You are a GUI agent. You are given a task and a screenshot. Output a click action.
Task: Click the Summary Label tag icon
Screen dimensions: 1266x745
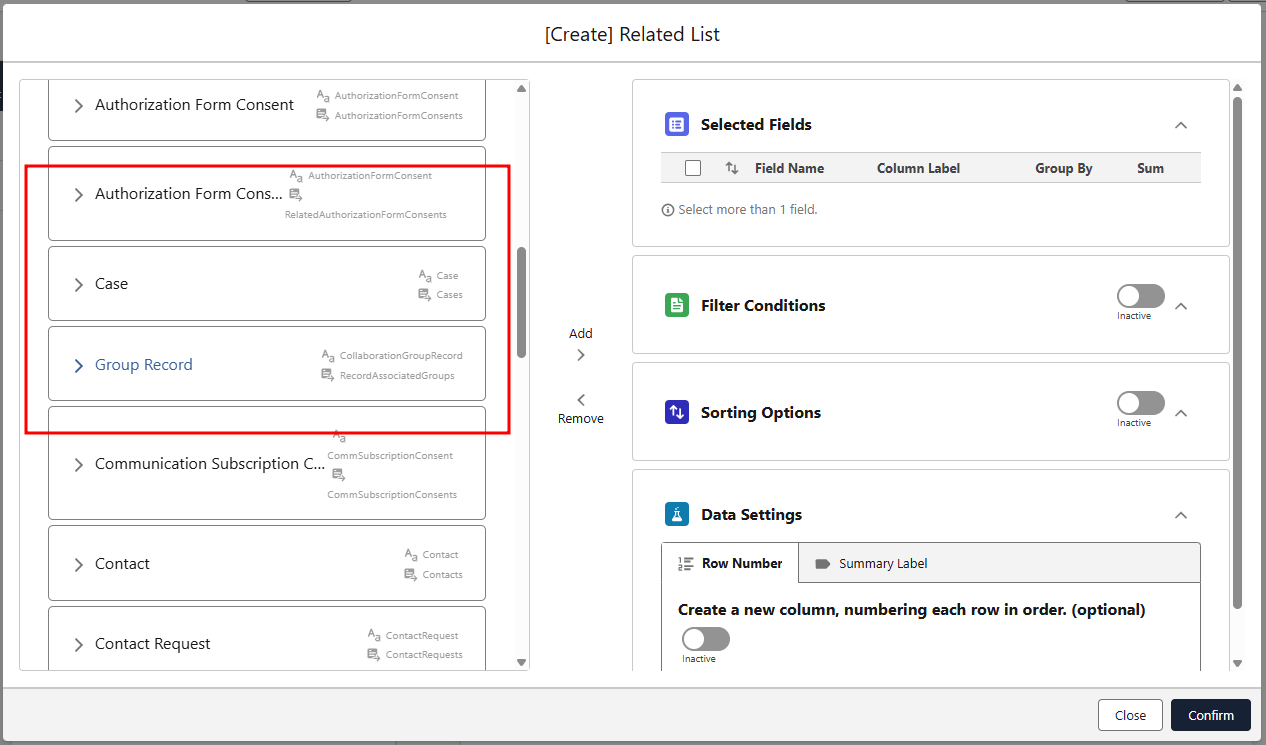point(823,564)
